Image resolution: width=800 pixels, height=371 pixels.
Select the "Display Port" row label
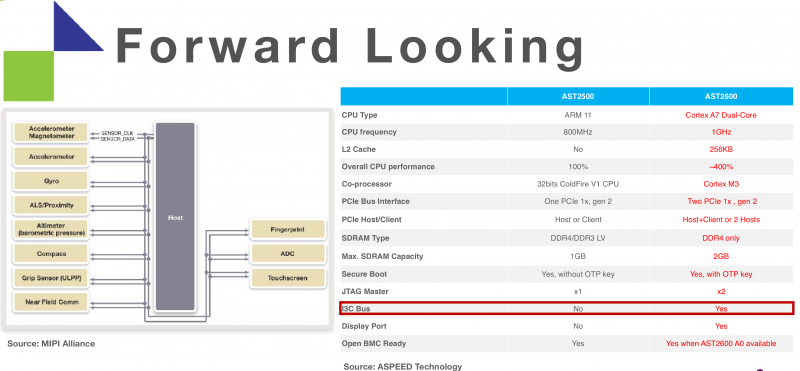click(364, 326)
